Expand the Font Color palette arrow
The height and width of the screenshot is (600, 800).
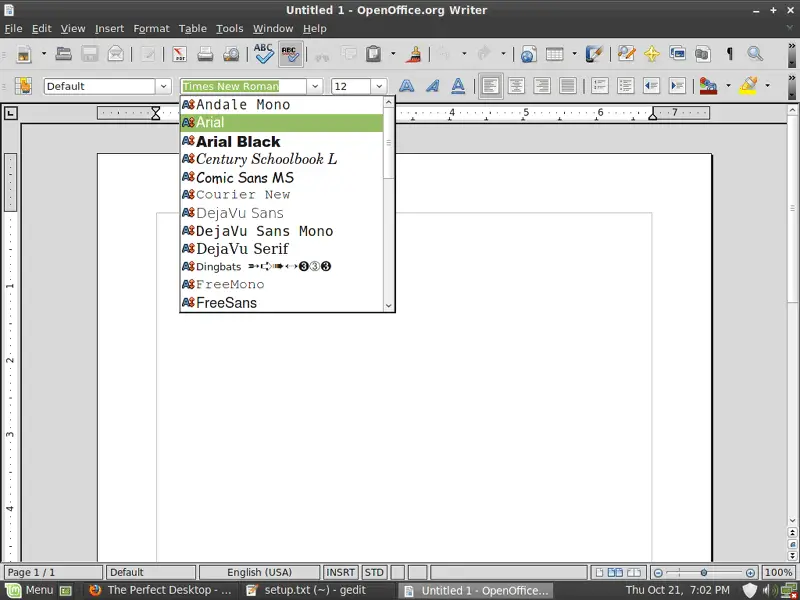pyautogui.click(x=728, y=86)
